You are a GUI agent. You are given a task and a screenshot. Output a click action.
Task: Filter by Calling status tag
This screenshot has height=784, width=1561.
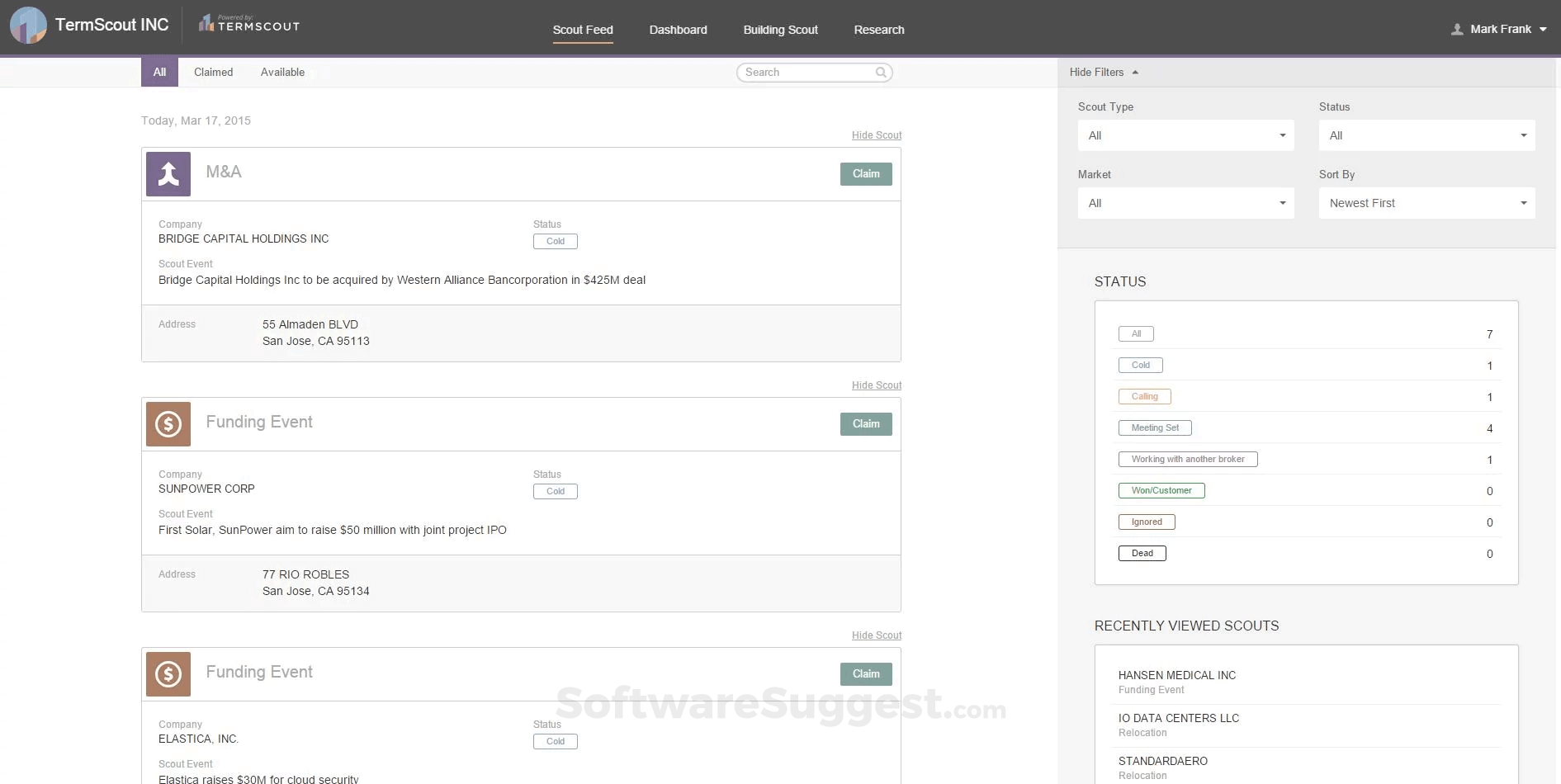[x=1144, y=397]
